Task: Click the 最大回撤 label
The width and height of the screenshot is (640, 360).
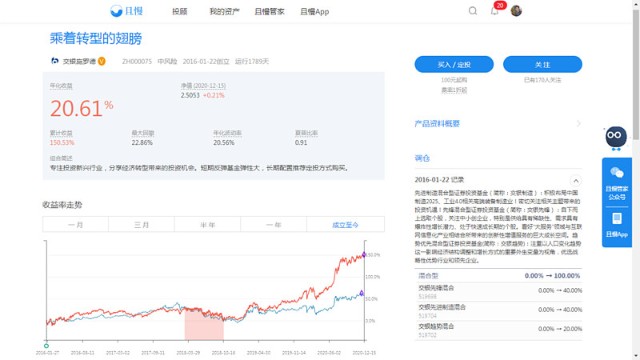Action: coord(143,133)
